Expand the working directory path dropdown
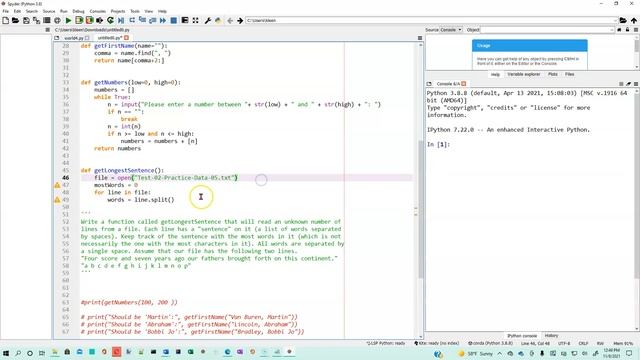The image size is (640, 360). (x=615, y=20)
